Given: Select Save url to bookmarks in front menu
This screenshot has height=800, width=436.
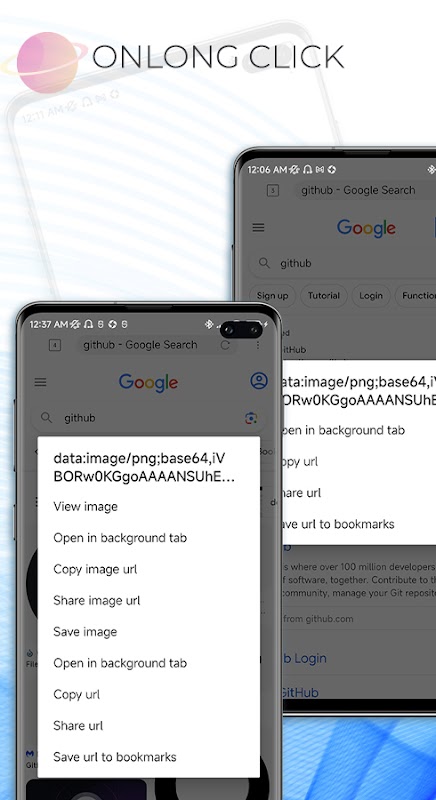Looking at the screenshot, I should coord(115,757).
